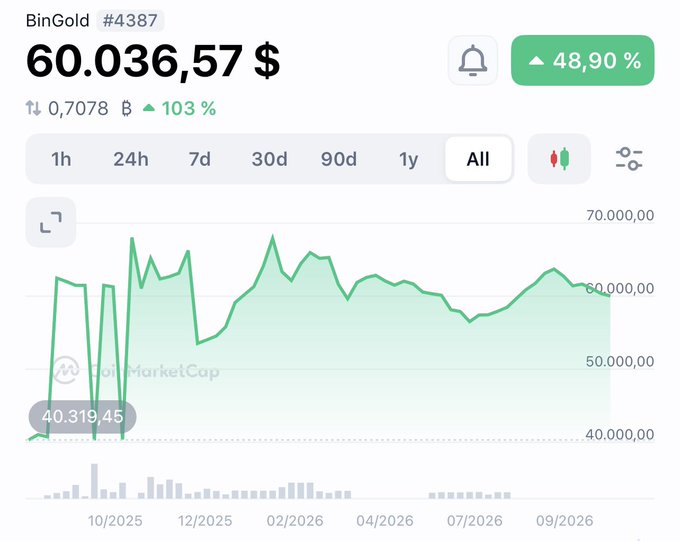Select the 1h timeframe
680x541 pixels.
click(x=61, y=159)
